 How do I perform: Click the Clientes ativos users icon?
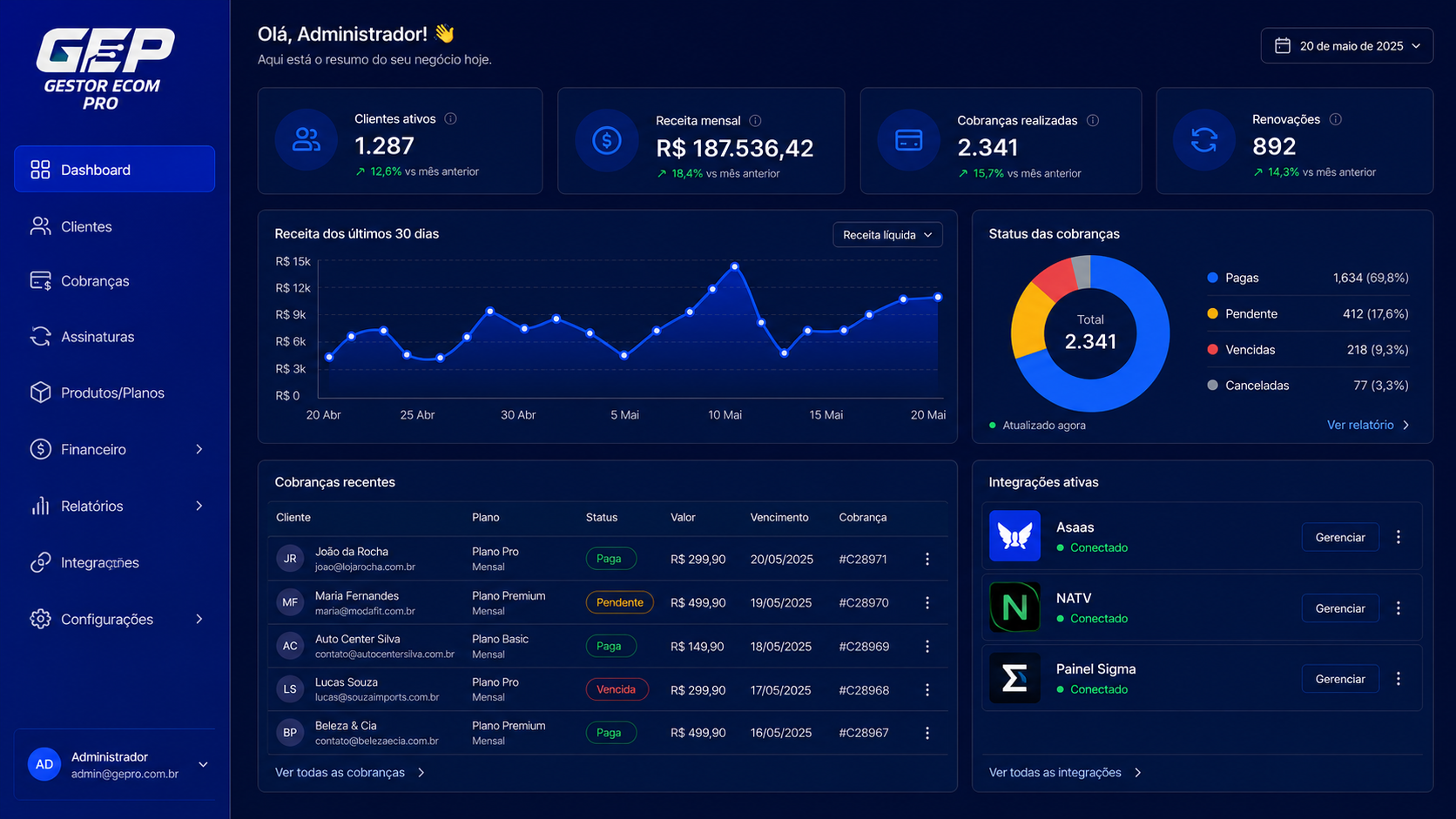(307, 139)
